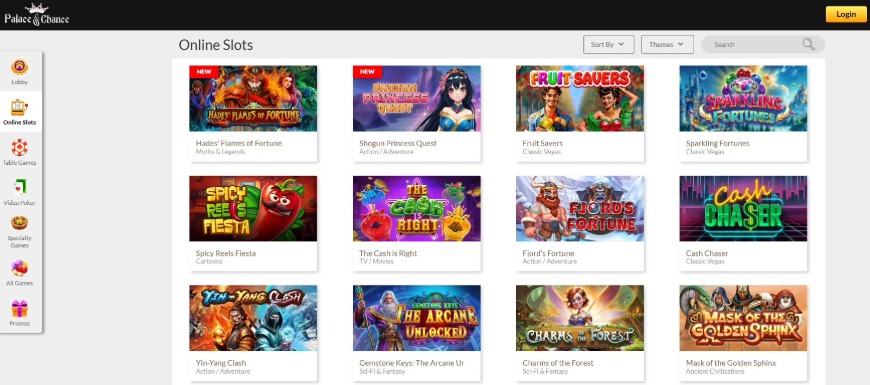Screen dimensions: 870x385
Task: Click the 'Fjord's Fortune' title text
Action: point(548,254)
